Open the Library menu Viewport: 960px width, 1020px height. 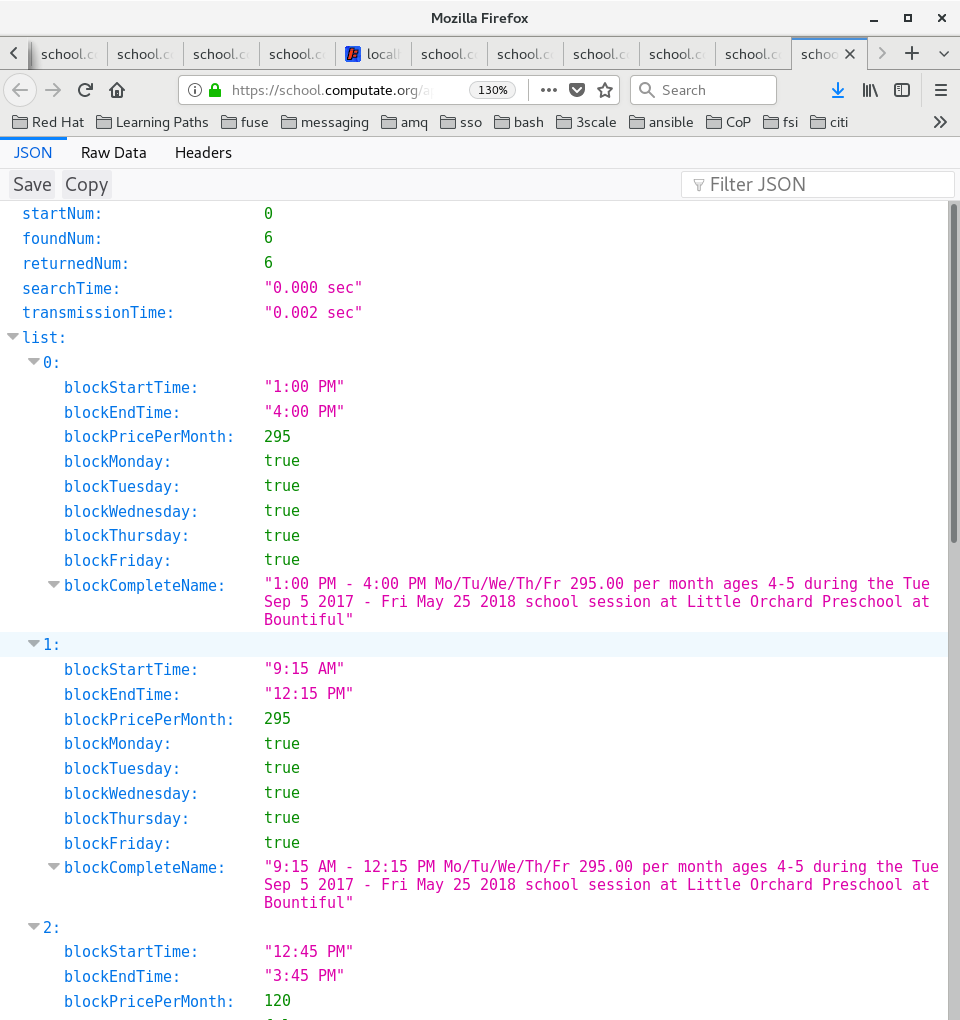870,90
